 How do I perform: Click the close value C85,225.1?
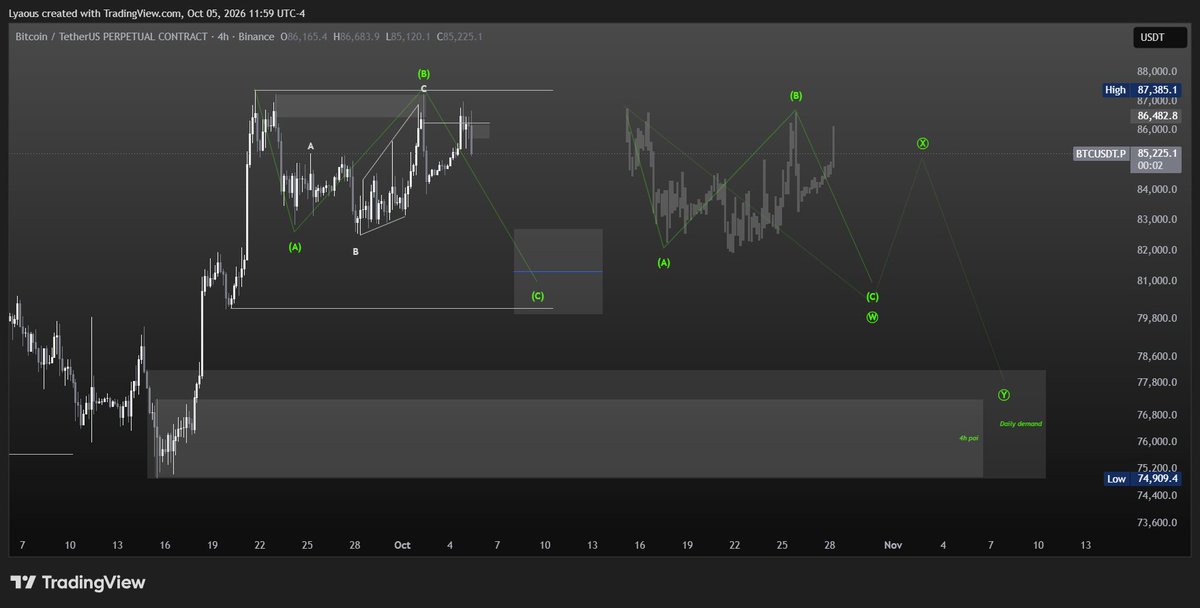click(x=460, y=37)
